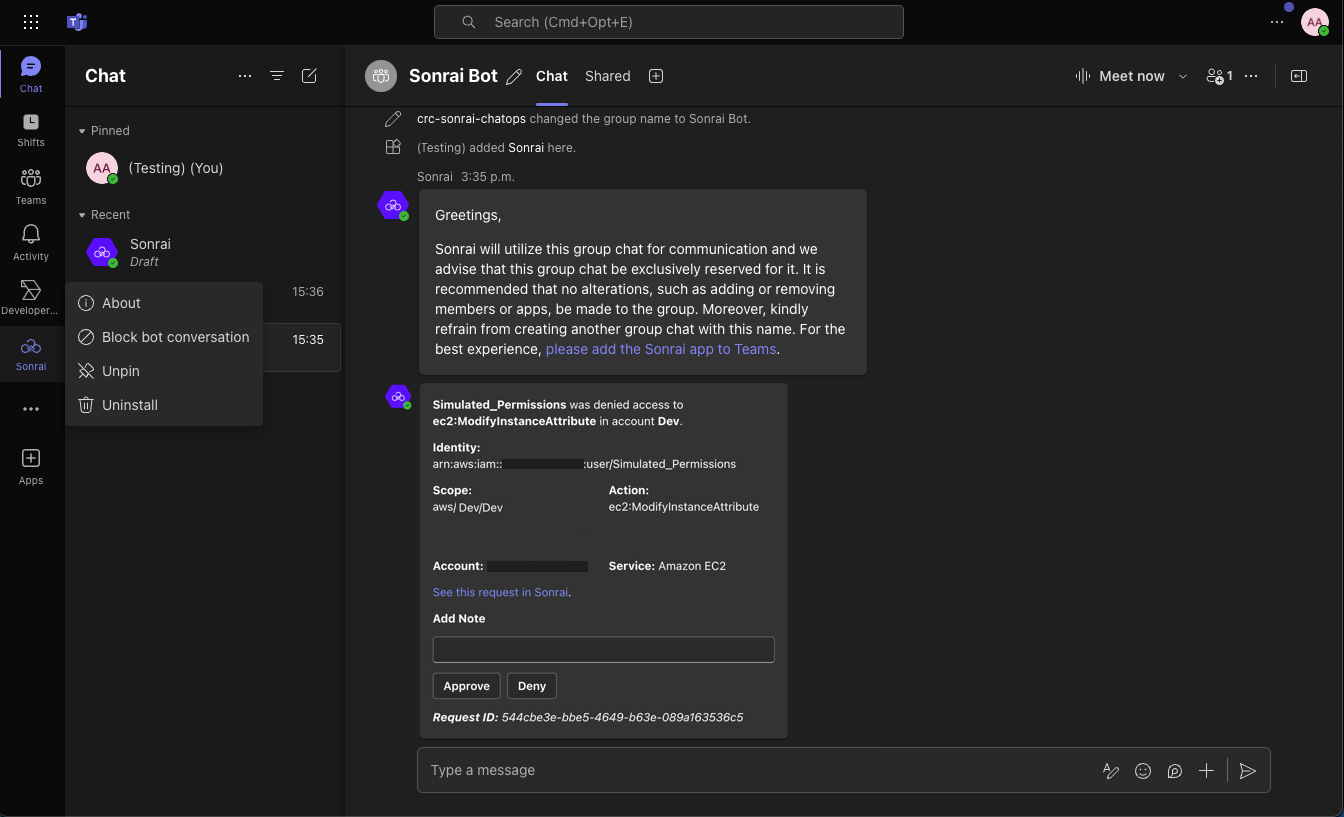Open chat header more options ellipsis

(1251, 76)
